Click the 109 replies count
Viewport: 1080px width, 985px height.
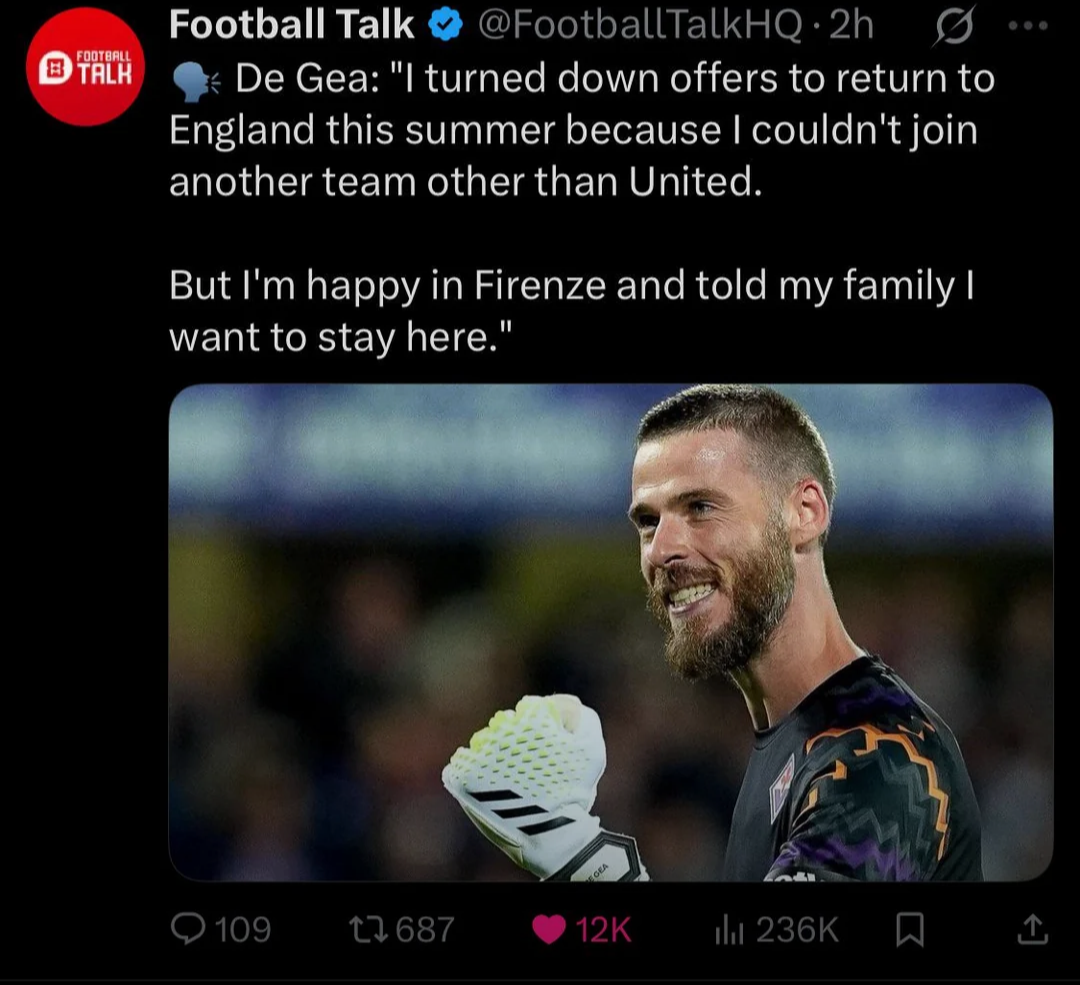point(243,929)
